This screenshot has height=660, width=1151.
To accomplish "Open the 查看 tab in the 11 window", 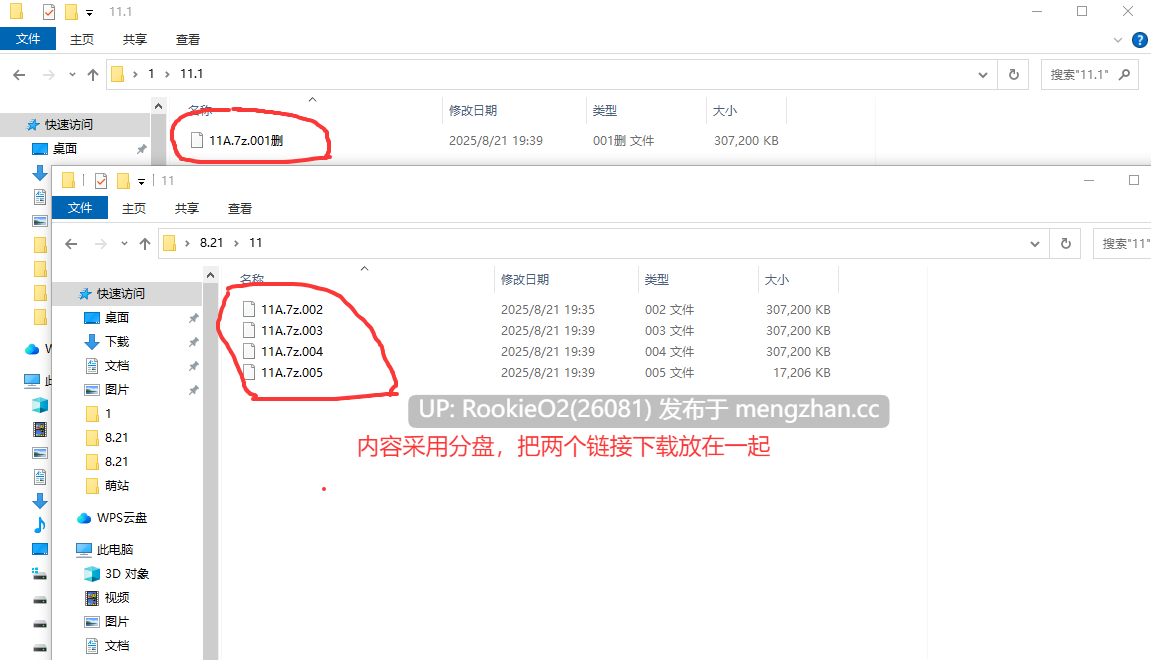I will [x=239, y=208].
